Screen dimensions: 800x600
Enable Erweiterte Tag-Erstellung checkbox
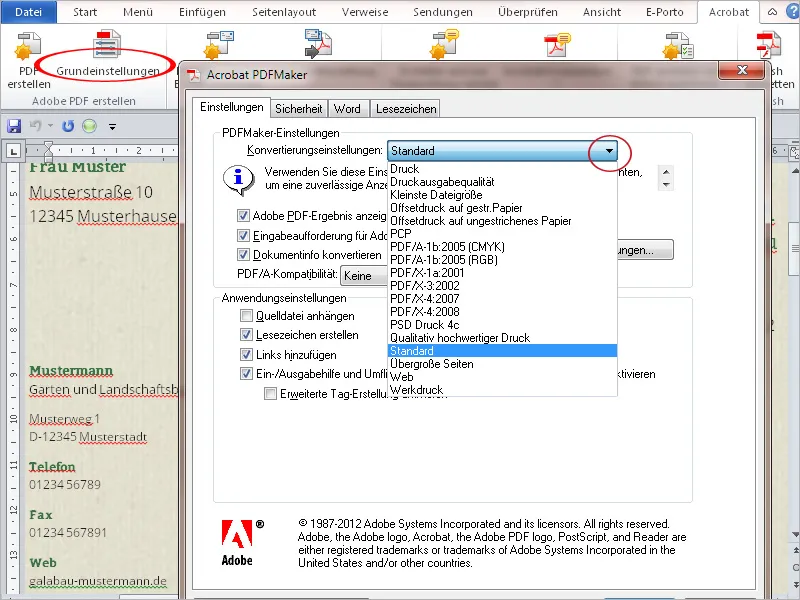coord(270,393)
